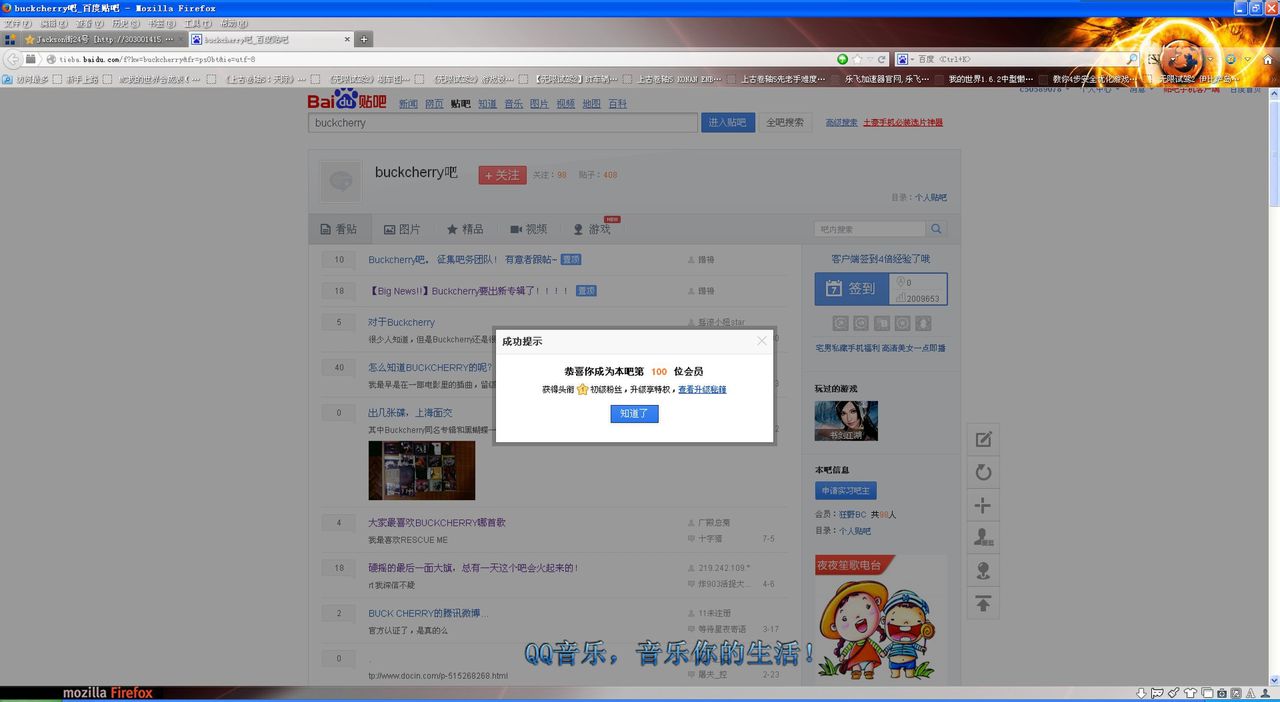The image size is (1280, 702).
Task: Click the 全吧搜索 button
Action: 785,122
